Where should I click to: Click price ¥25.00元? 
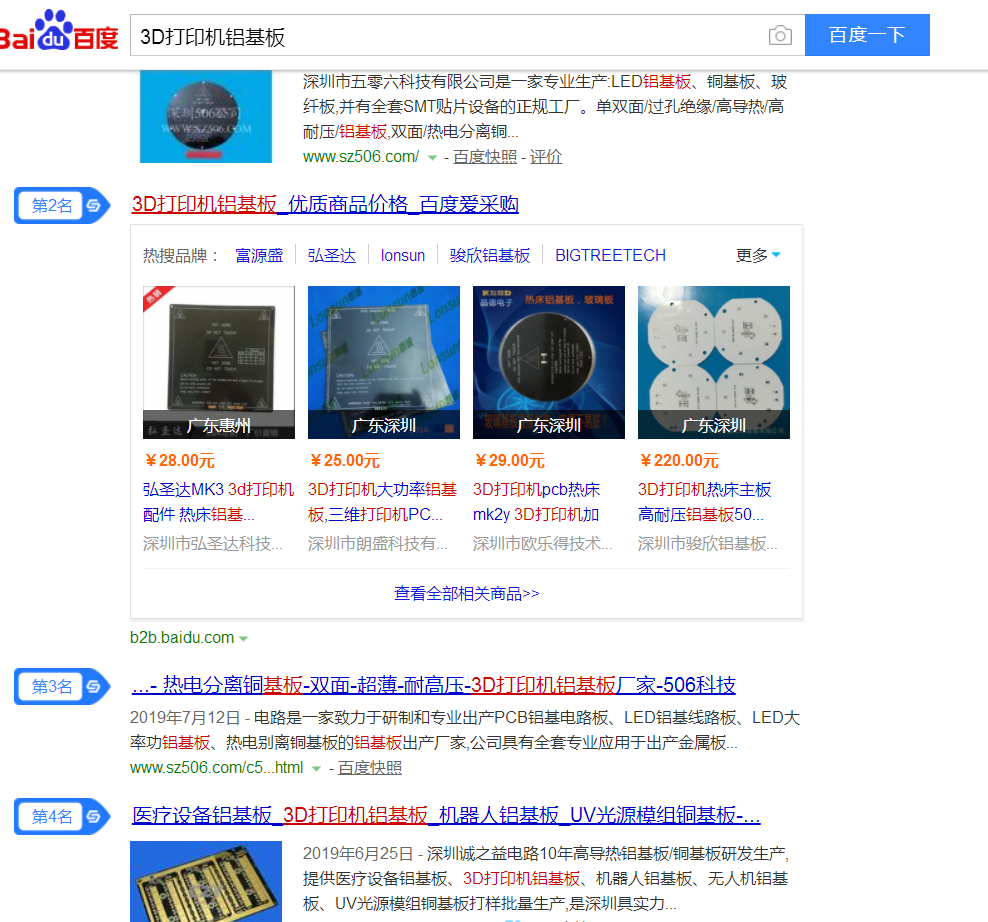345,461
